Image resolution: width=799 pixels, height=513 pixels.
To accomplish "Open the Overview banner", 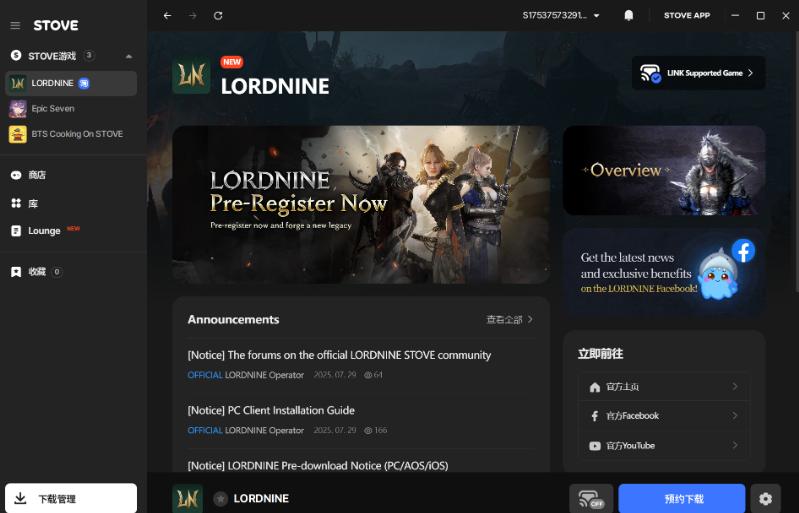I will coord(664,170).
